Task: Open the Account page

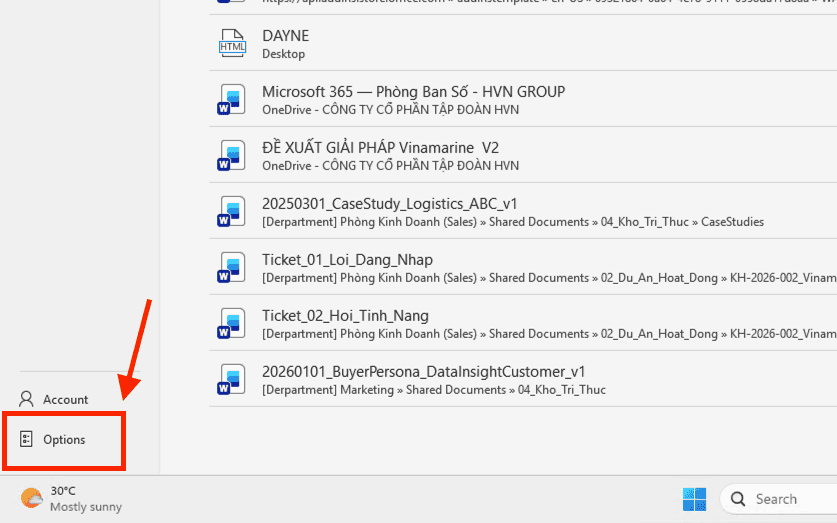Action: pyautogui.click(x=65, y=399)
